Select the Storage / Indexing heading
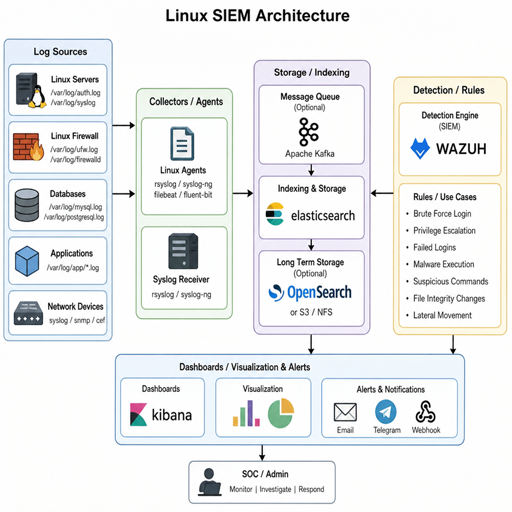The width and height of the screenshot is (512, 512). pyautogui.click(x=312, y=72)
